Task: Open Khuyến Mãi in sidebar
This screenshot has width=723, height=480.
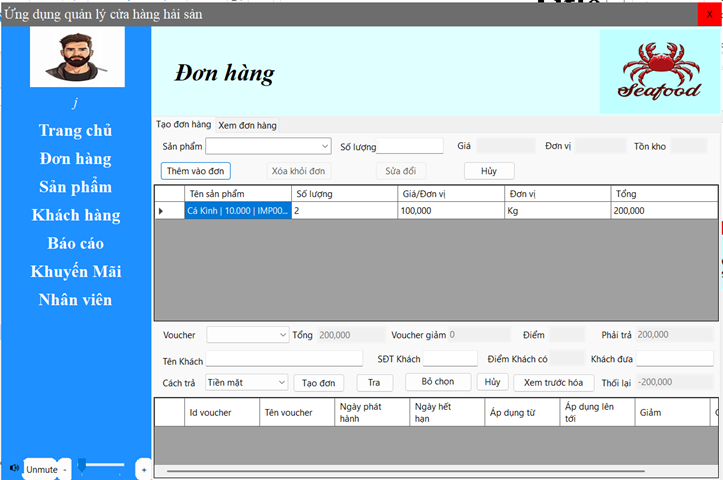Action: (76, 272)
